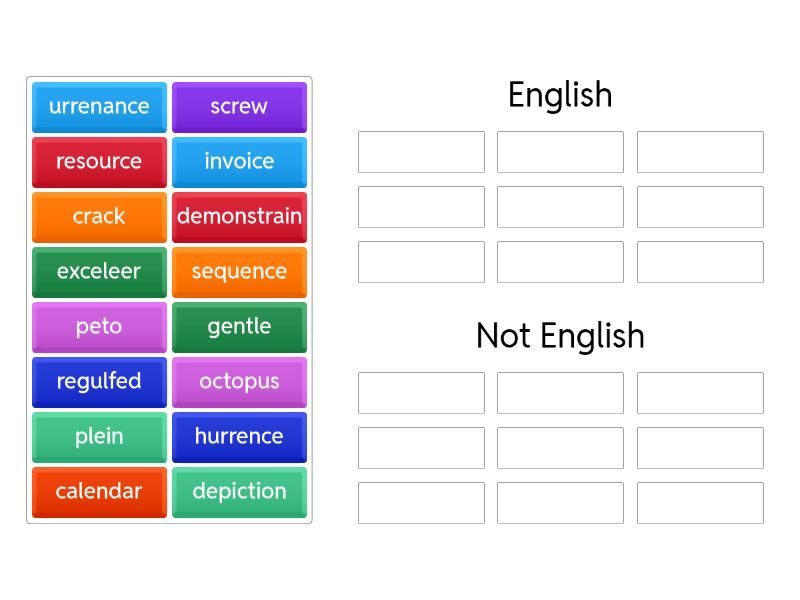
Task: Click first empty slot under English
Action: [421, 152]
